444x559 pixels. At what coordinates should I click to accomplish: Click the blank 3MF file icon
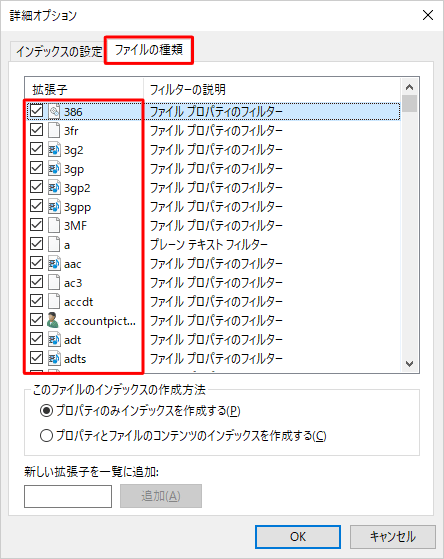pyautogui.click(x=54, y=225)
